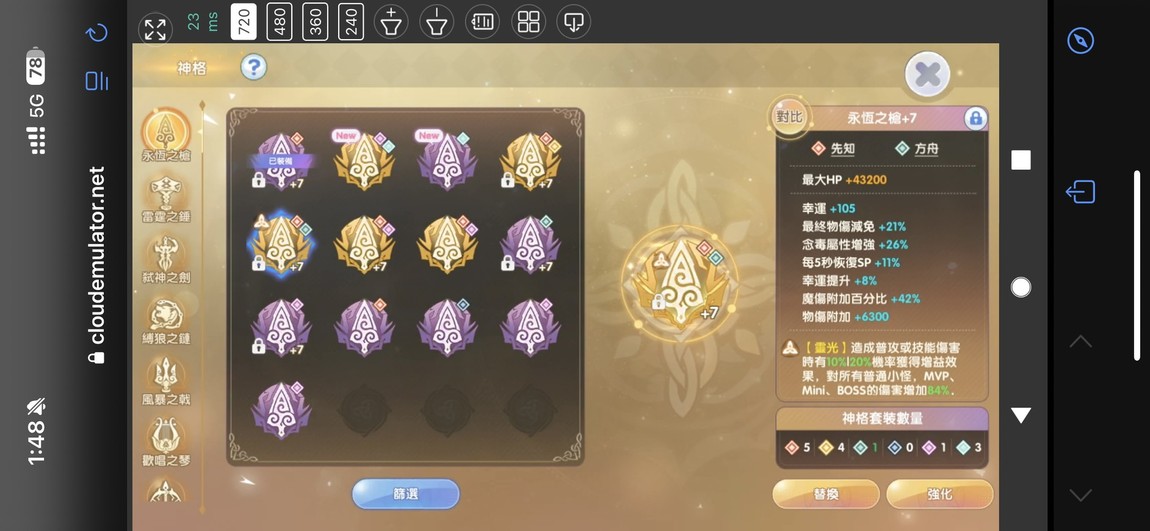Click the 篩選 filter button
The width and height of the screenshot is (1150, 531).
[x=406, y=494]
